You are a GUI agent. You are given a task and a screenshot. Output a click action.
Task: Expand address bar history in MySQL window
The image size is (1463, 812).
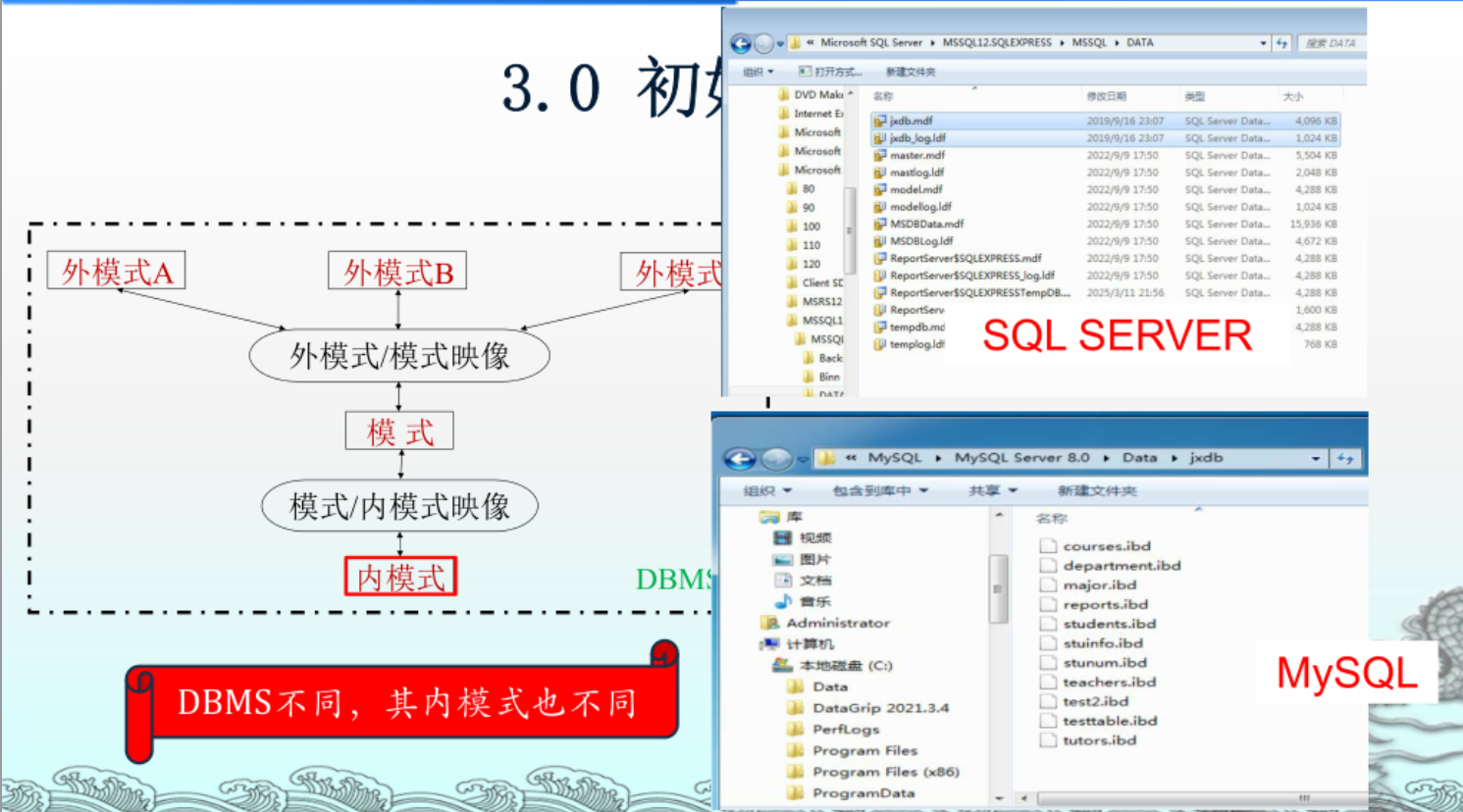[1316, 458]
